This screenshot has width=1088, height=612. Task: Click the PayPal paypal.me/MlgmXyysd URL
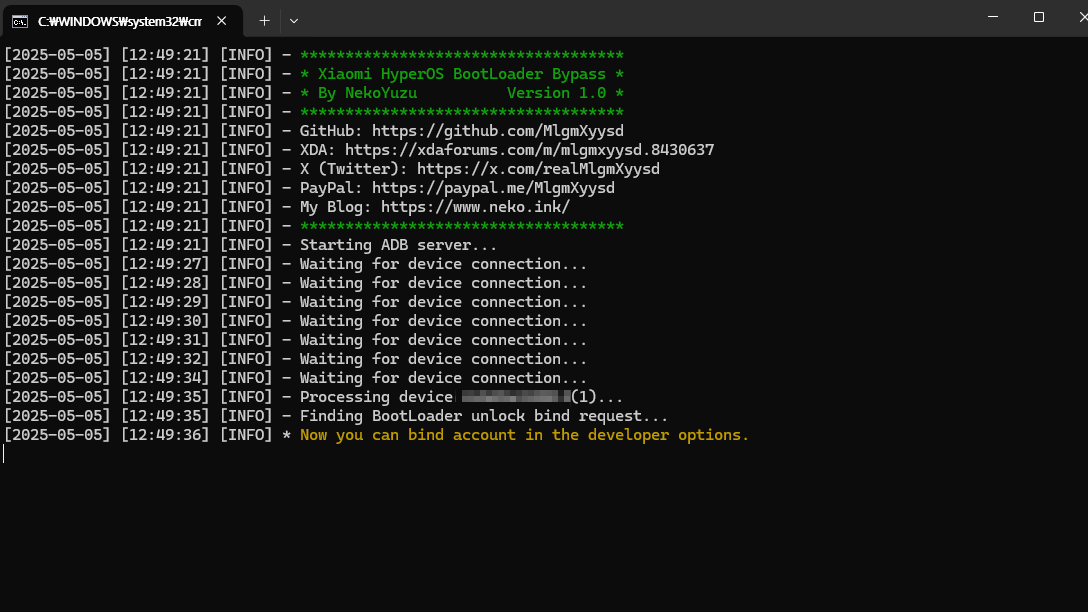493,187
